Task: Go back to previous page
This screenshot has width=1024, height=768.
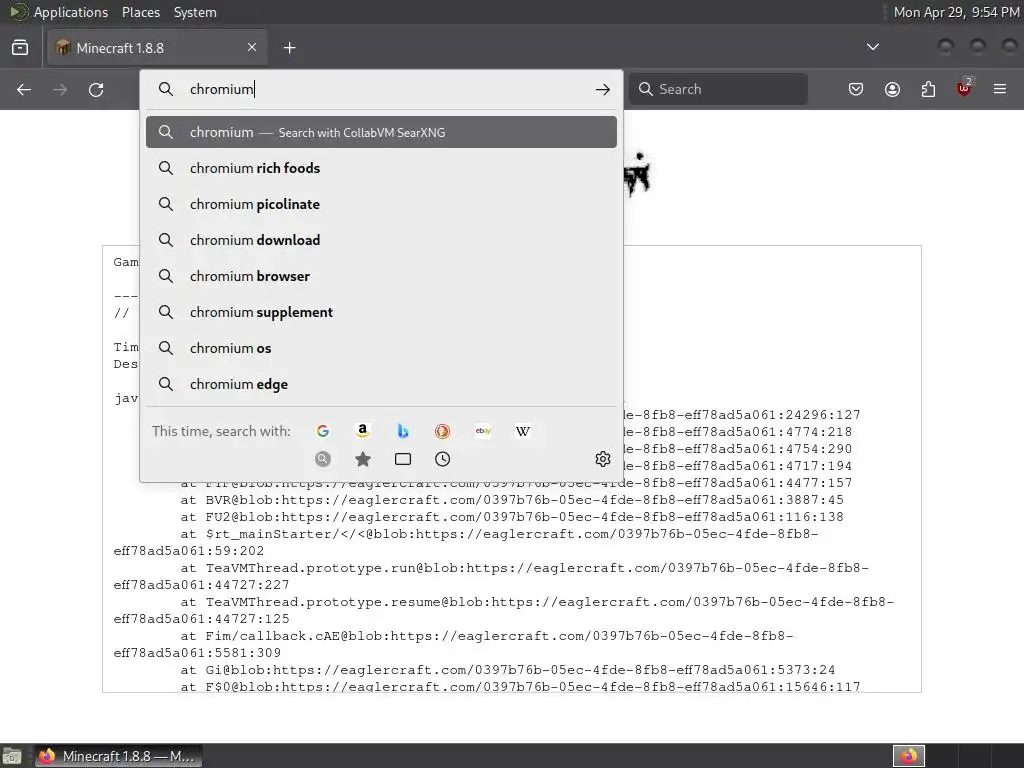Action: tap(24, 89)
